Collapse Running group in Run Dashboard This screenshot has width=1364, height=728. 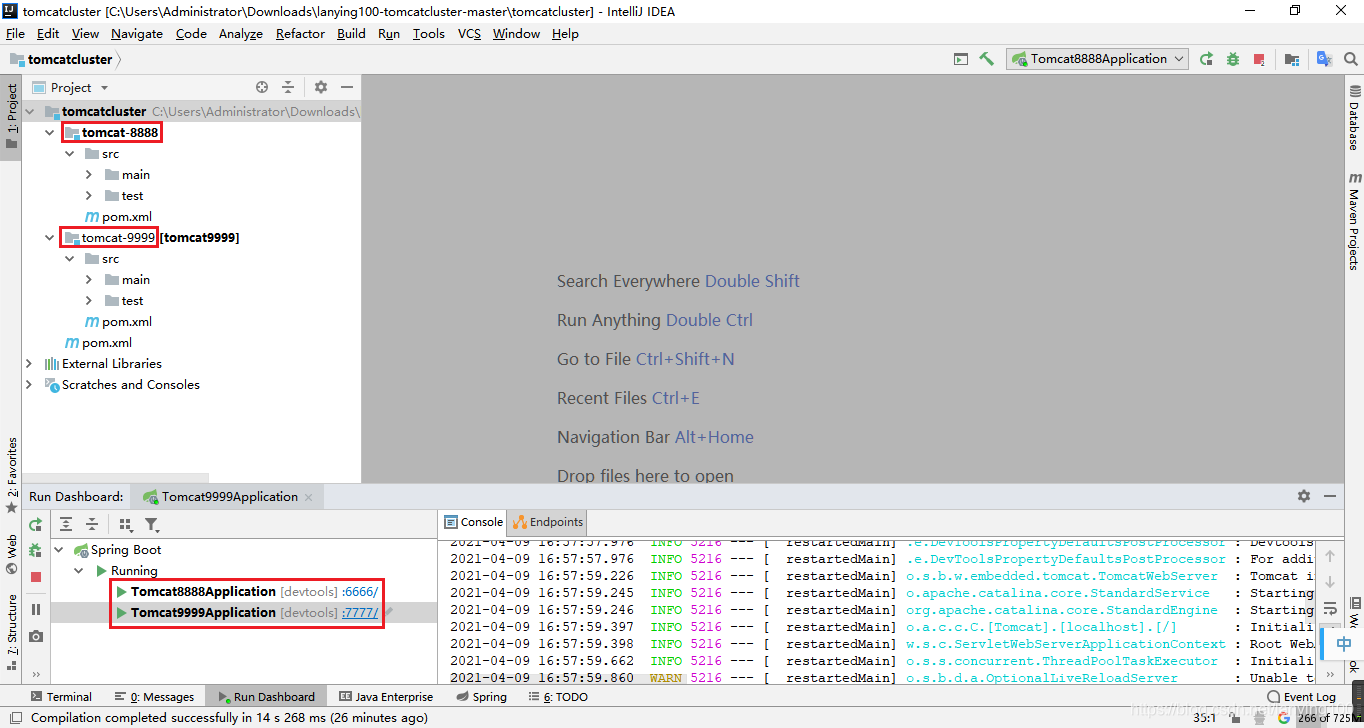point(80,570)
